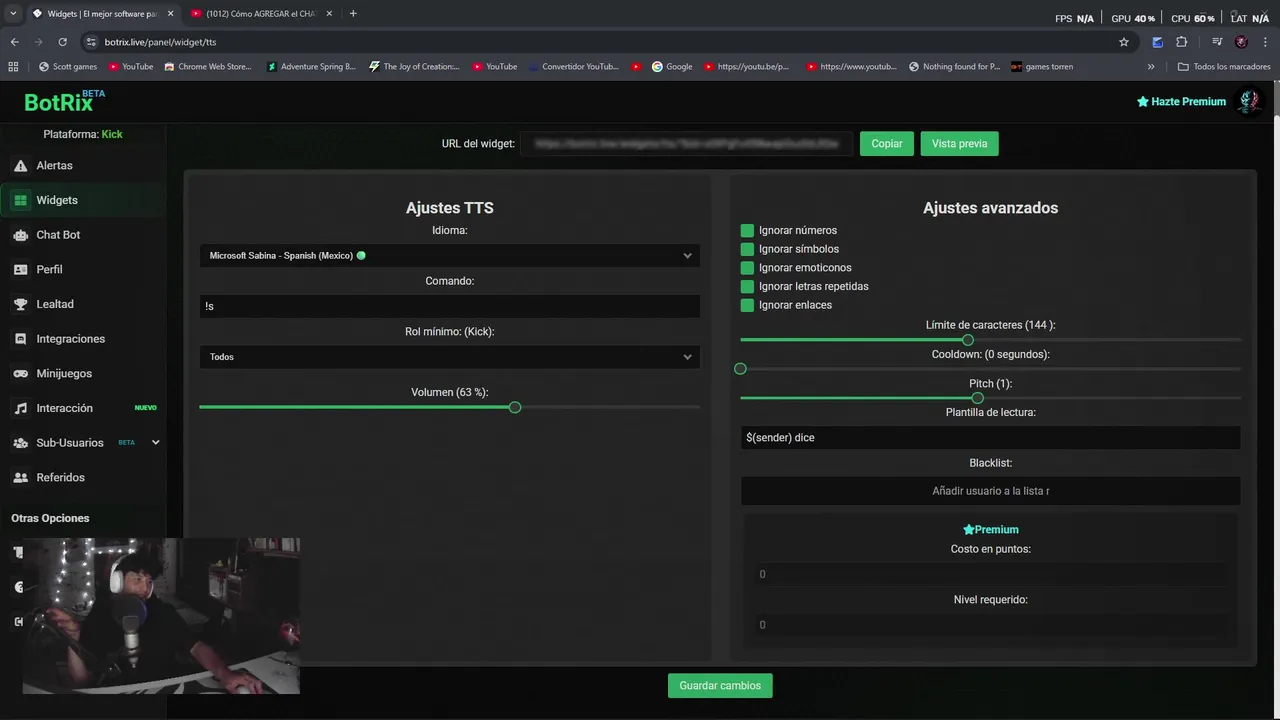This screenshot has width=1280, height=720.
Task: Click the URL del widget field
Action: click(687, 144)
